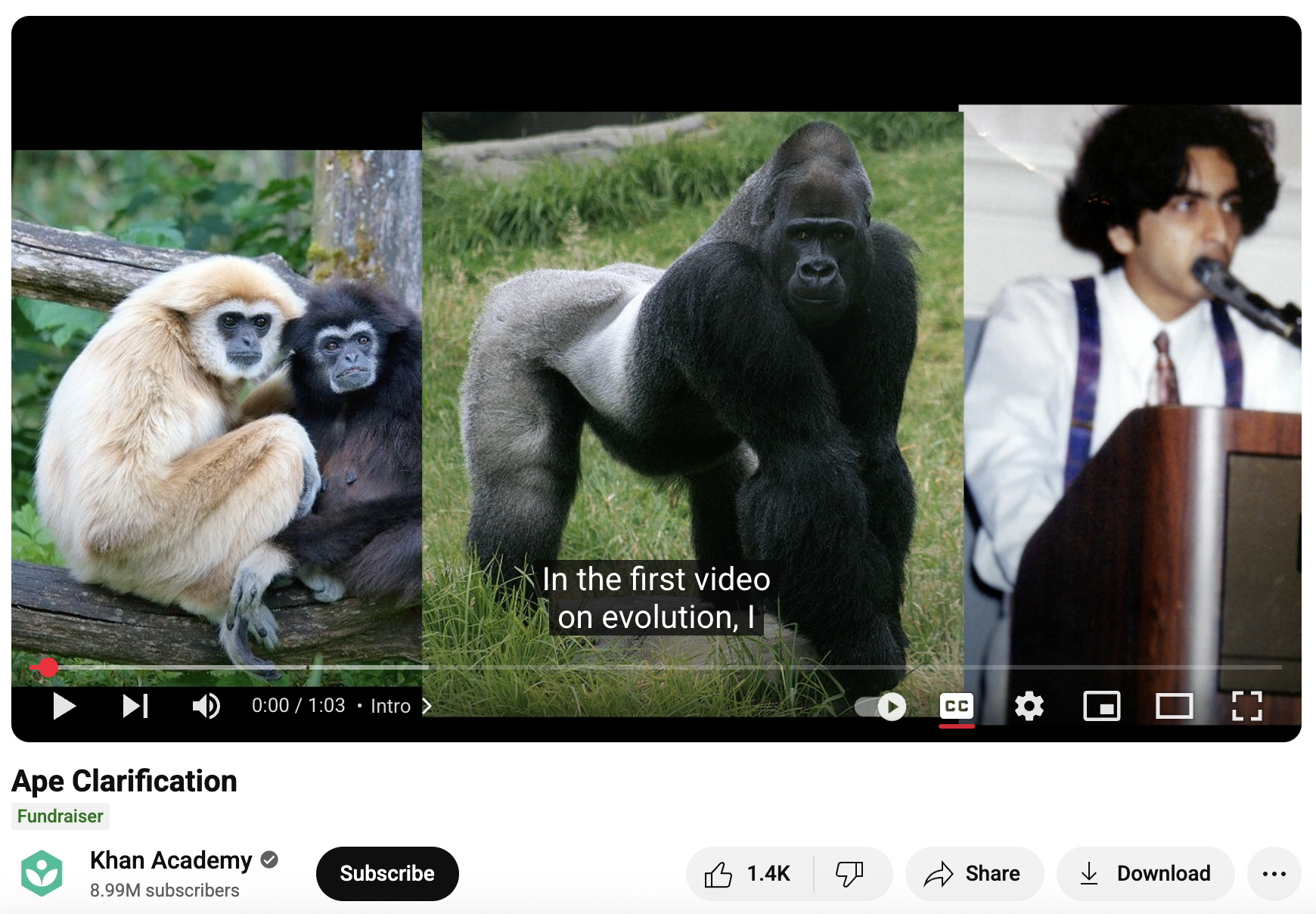Enter theater mode
1316x914 pixels.
[x=1175, y=706]
